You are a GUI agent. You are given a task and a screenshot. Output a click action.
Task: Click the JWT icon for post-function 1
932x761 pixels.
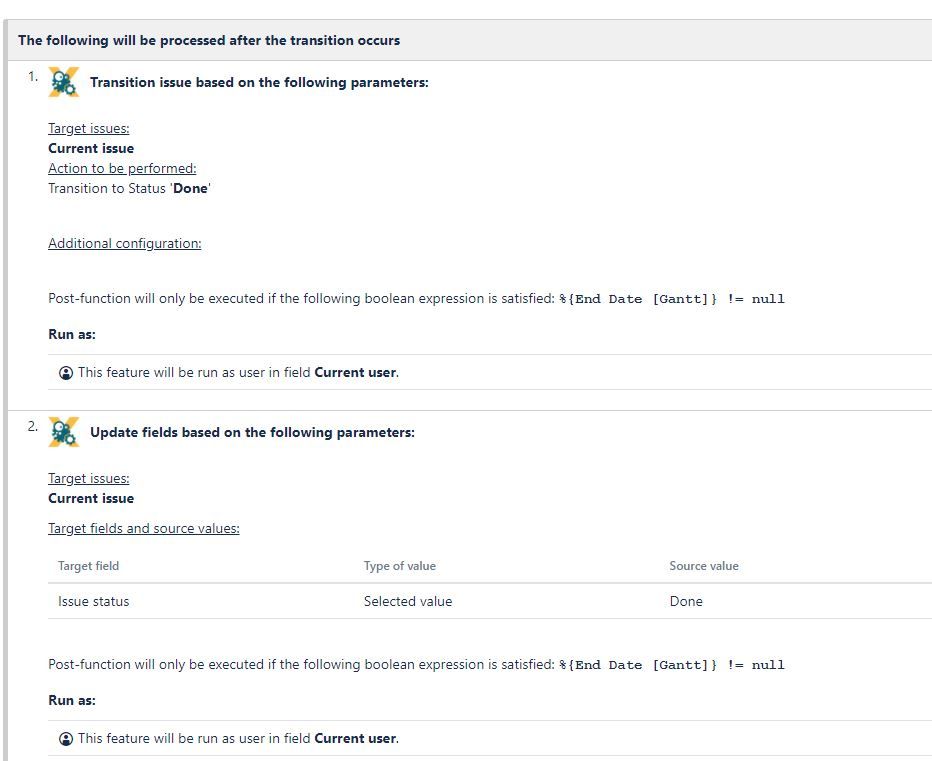coord(64,82)
